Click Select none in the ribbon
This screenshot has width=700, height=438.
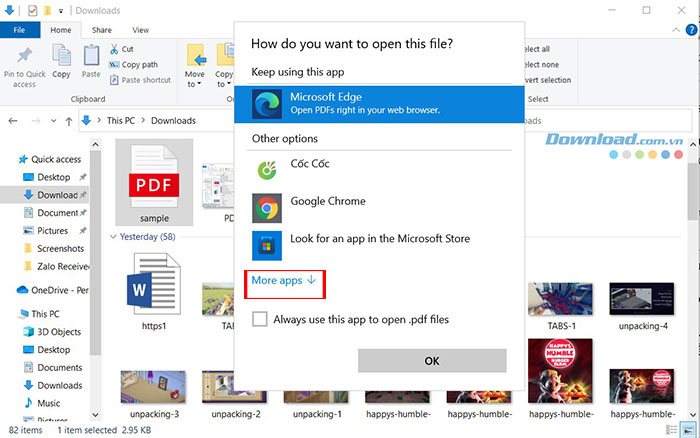pyautogui.click(x=542, y=65)
